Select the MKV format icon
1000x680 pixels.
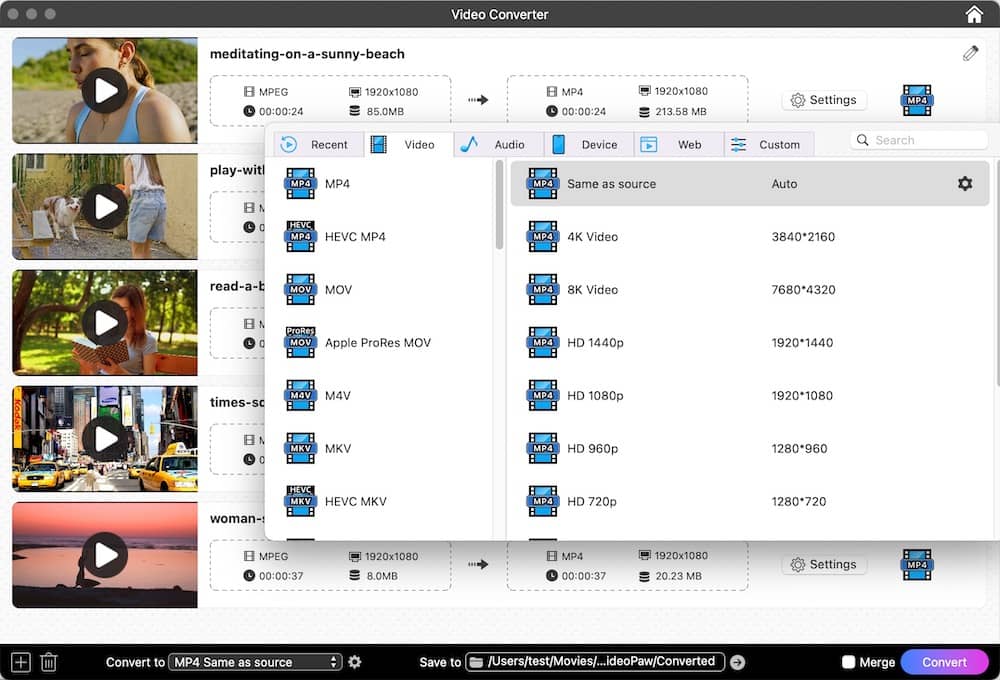pyautogui.click(x=300, y=448)
